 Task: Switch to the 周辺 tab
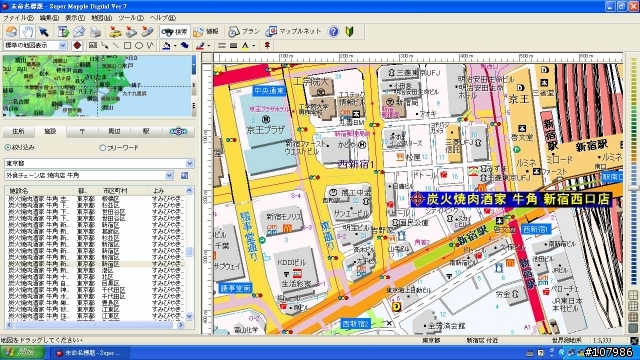click(x=114, y=131)
